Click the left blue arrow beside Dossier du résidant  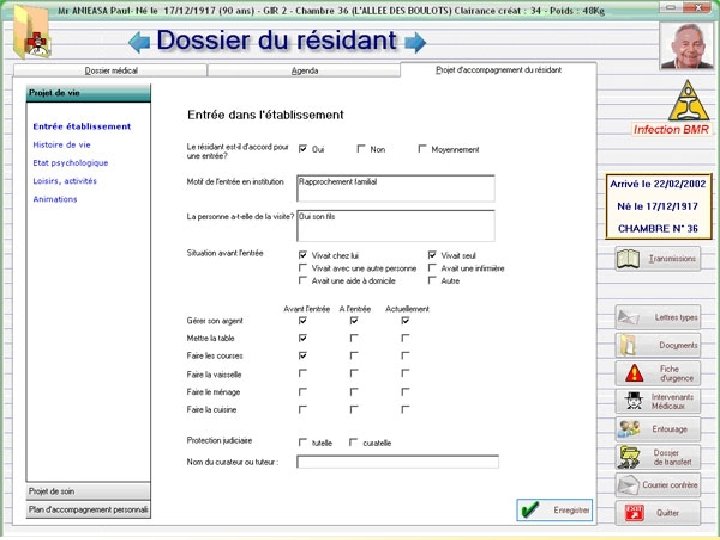[139, 42]
